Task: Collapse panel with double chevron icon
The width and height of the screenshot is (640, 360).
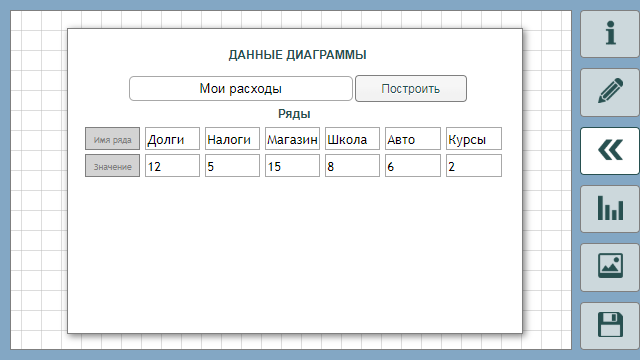Action: pyautogui.click(x=610, y=151)
